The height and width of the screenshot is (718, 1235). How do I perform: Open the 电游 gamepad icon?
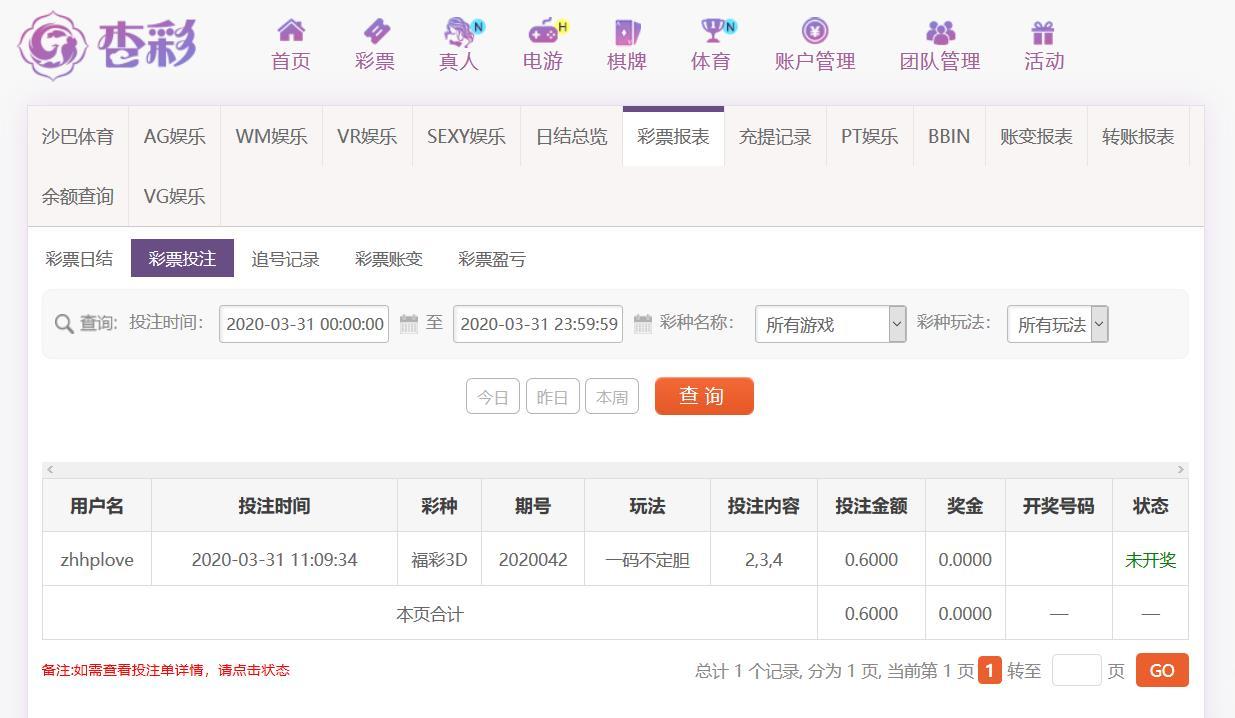[x=544, y=31]
